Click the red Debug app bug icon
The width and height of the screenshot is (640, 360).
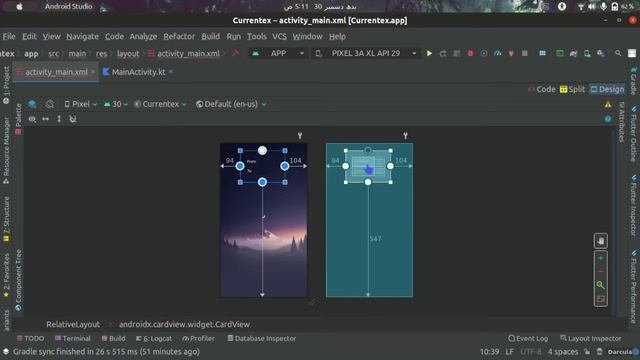(x=470, y=53)
